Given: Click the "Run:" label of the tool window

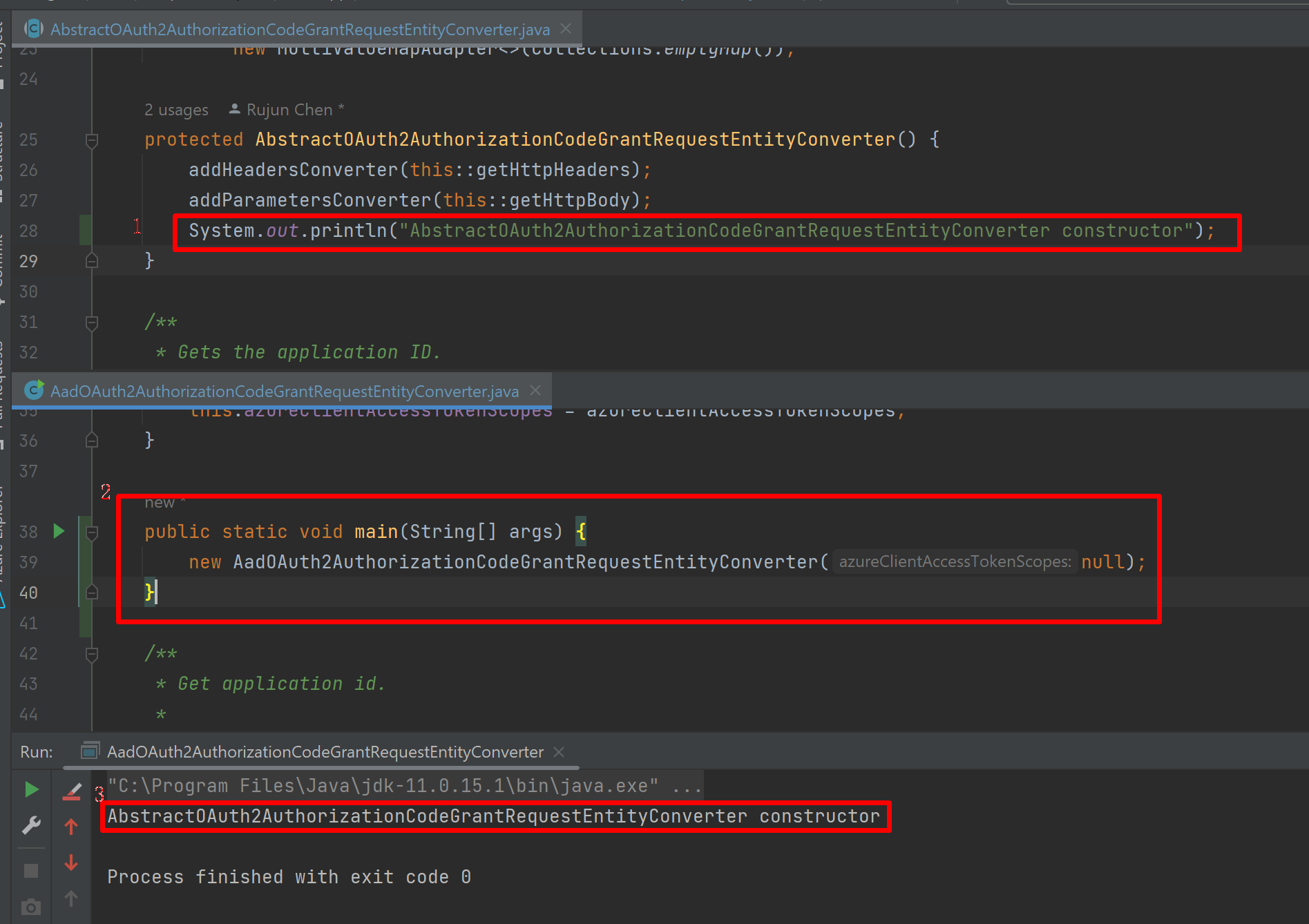Looking at the screenshot, I should point(37,752).
